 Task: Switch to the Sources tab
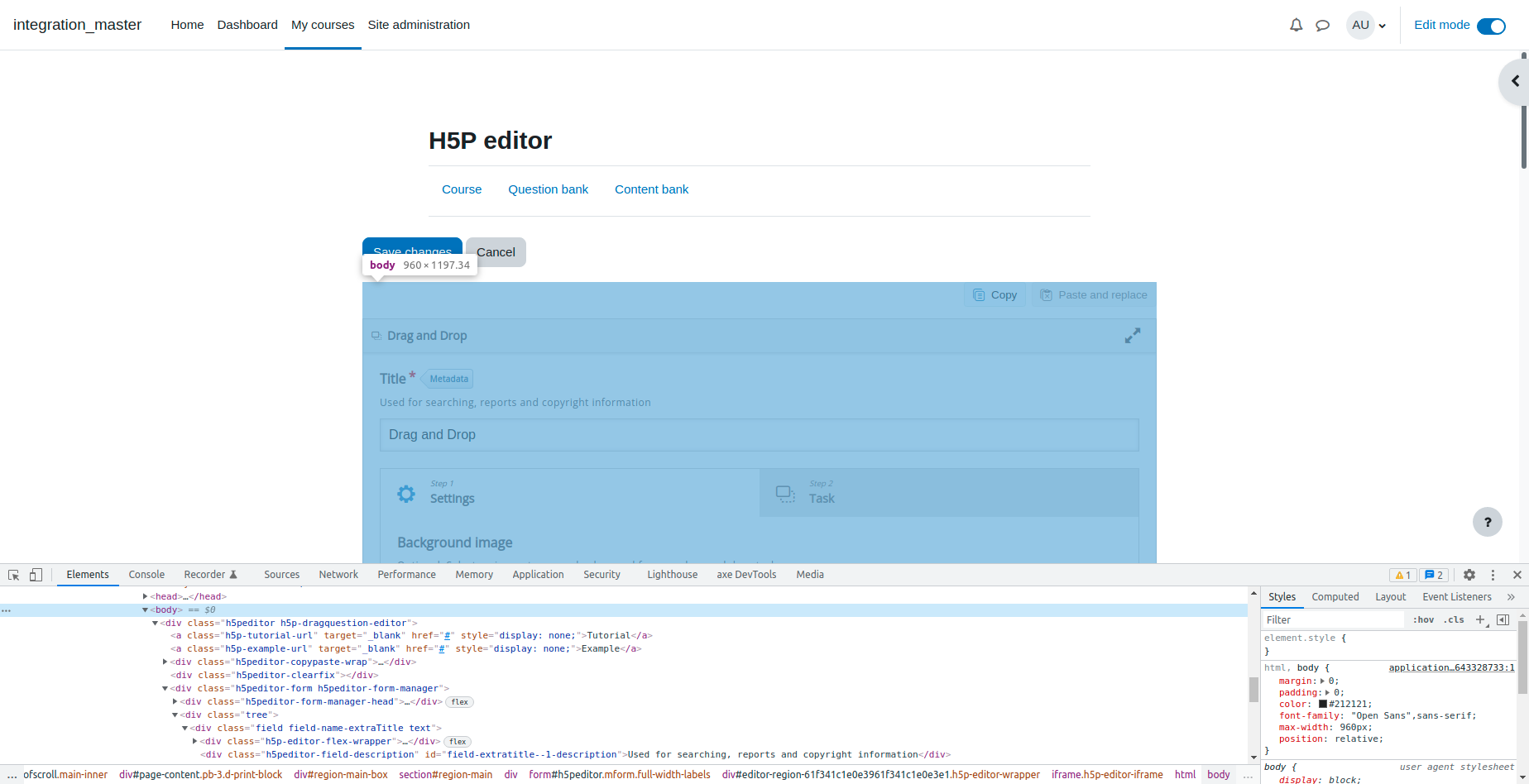click(281, 575)
